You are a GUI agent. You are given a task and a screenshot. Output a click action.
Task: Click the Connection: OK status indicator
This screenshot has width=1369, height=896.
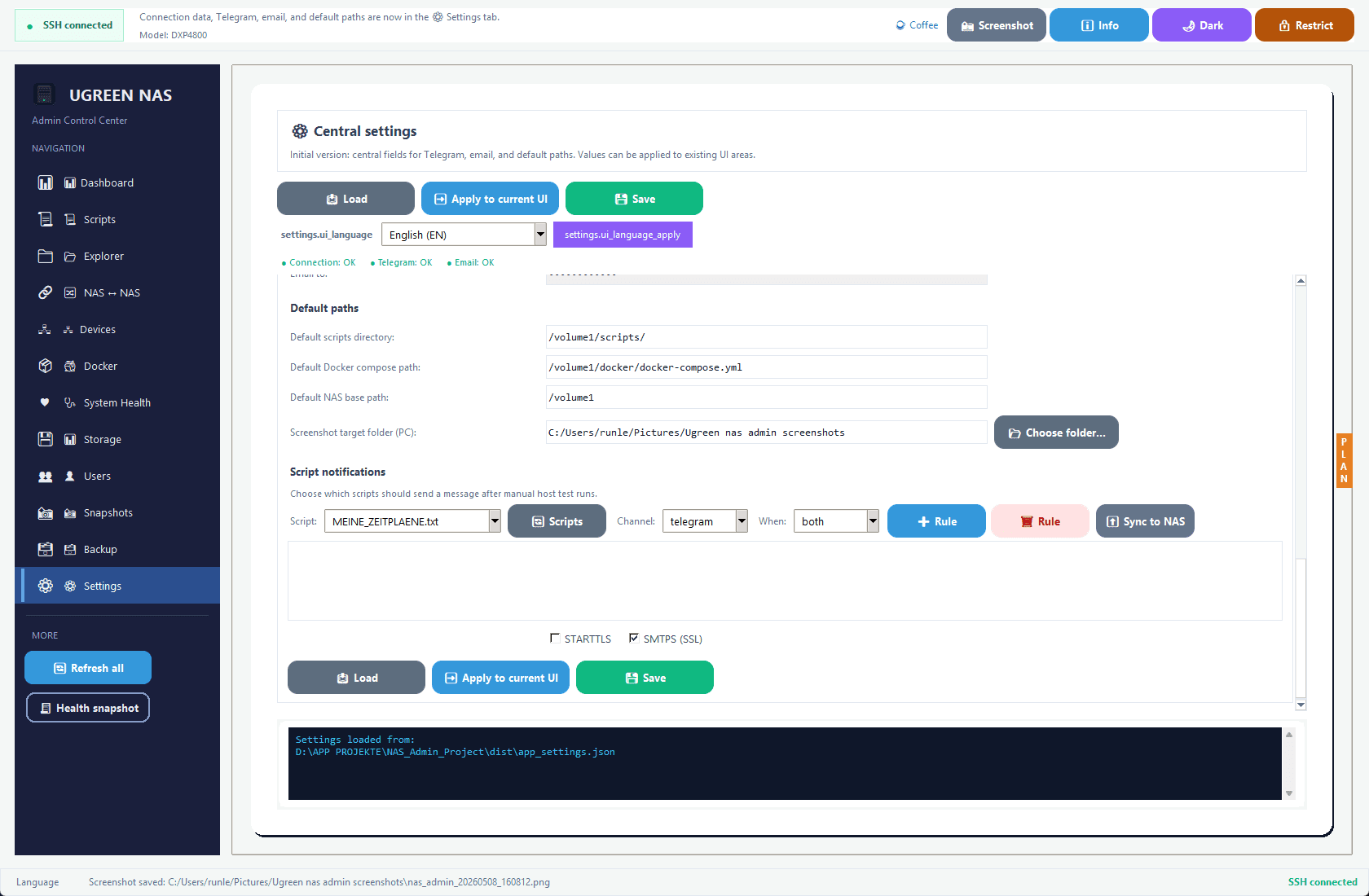(319, 262)
